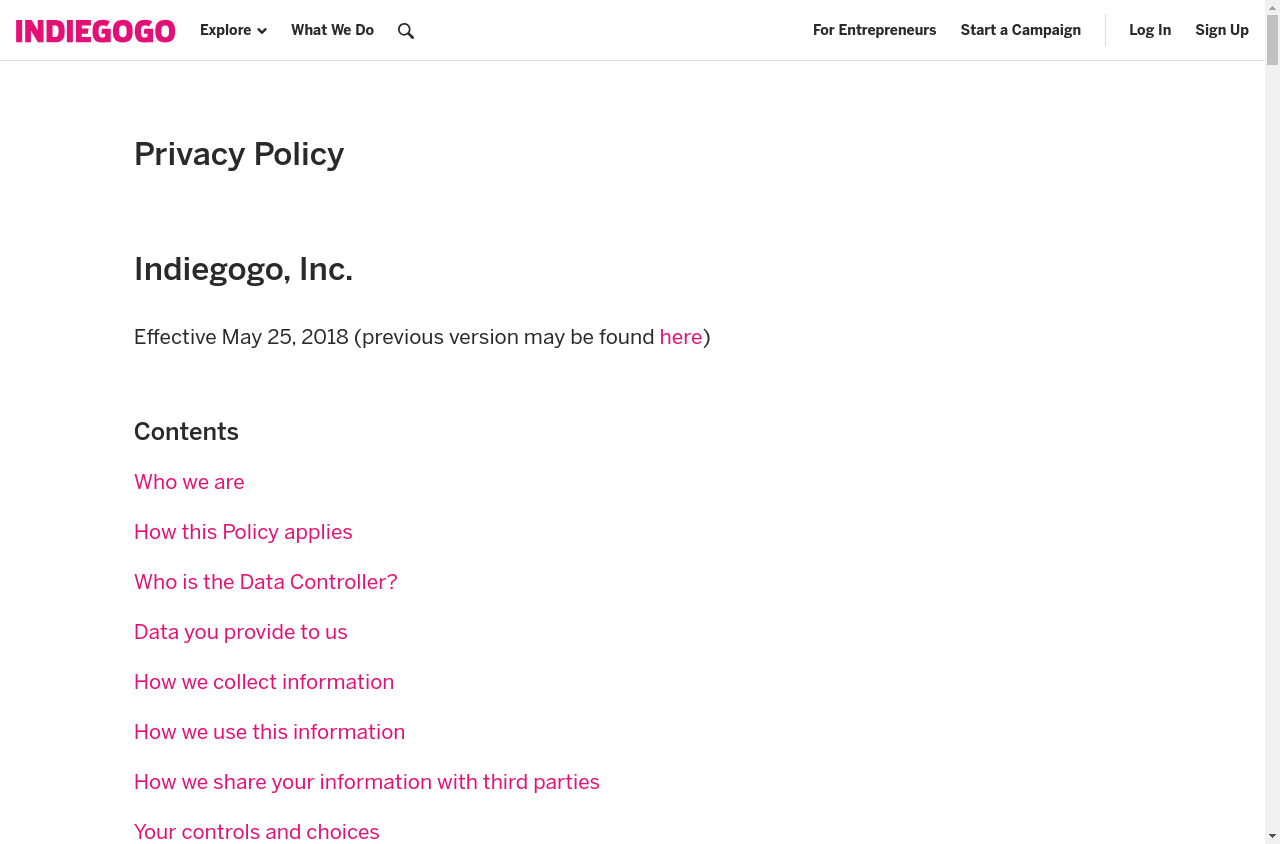Go to For Entrepreneurs page
The image size is (1280, 844).
point(874,30)
